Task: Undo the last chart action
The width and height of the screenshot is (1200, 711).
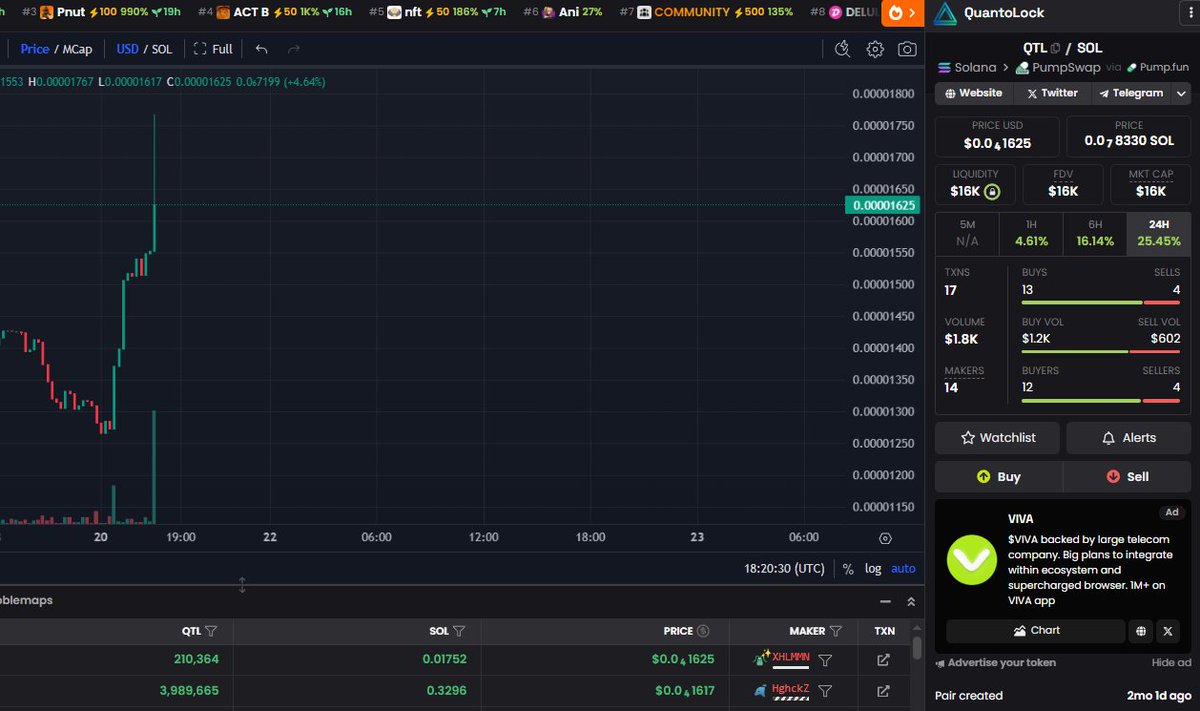Action: coord(261,49)
